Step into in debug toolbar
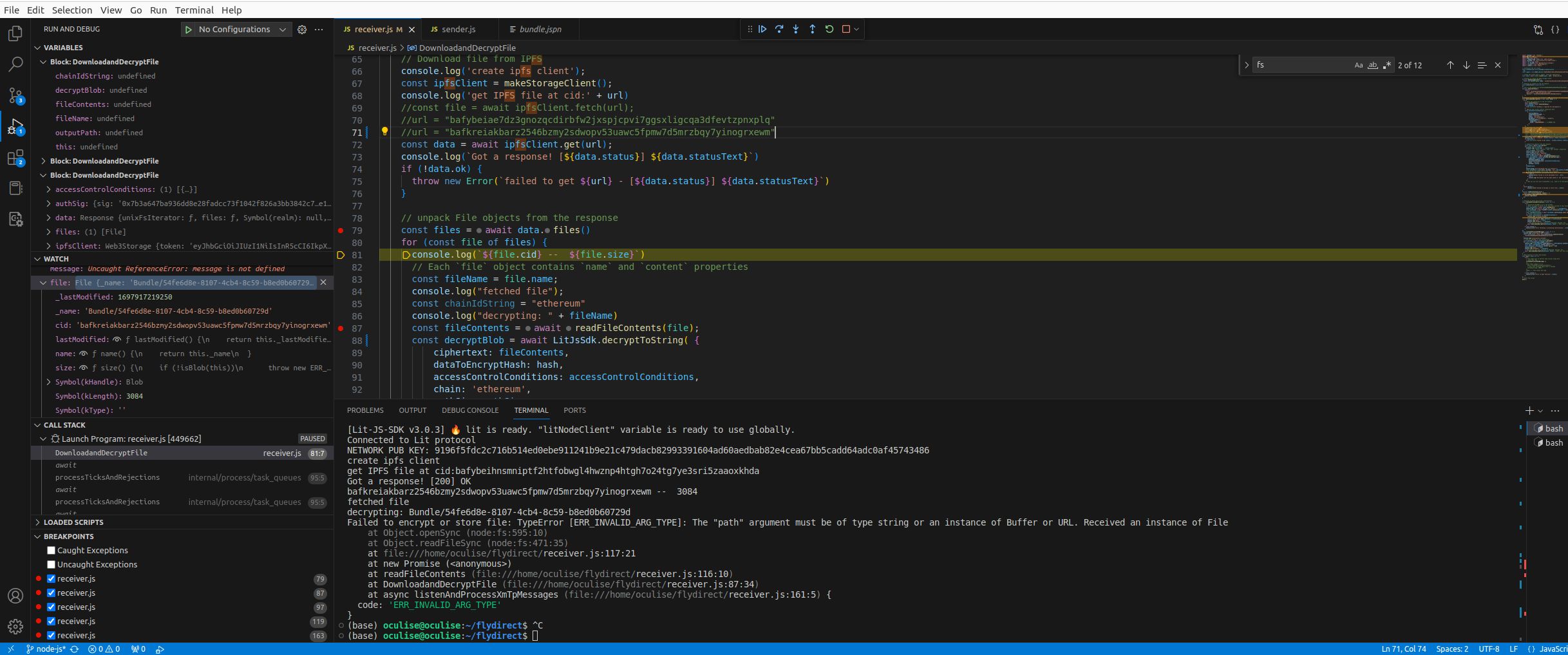 click(x=796, y=29)
